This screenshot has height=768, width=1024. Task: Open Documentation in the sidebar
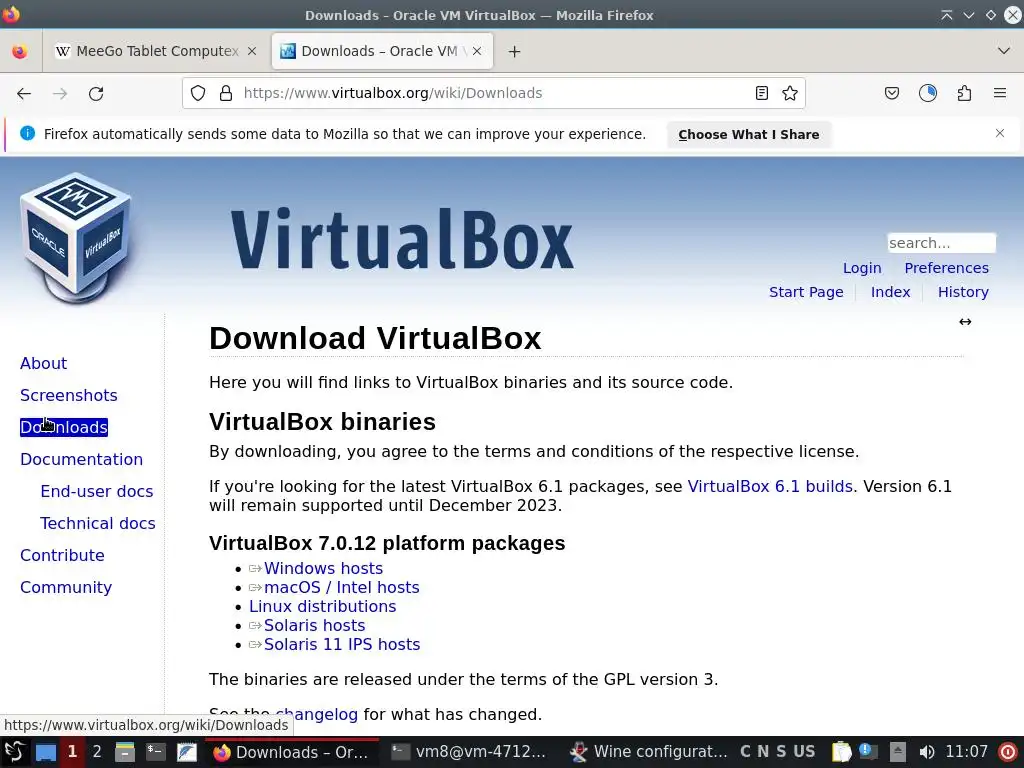pyautogui.click(x=82, y=459)
